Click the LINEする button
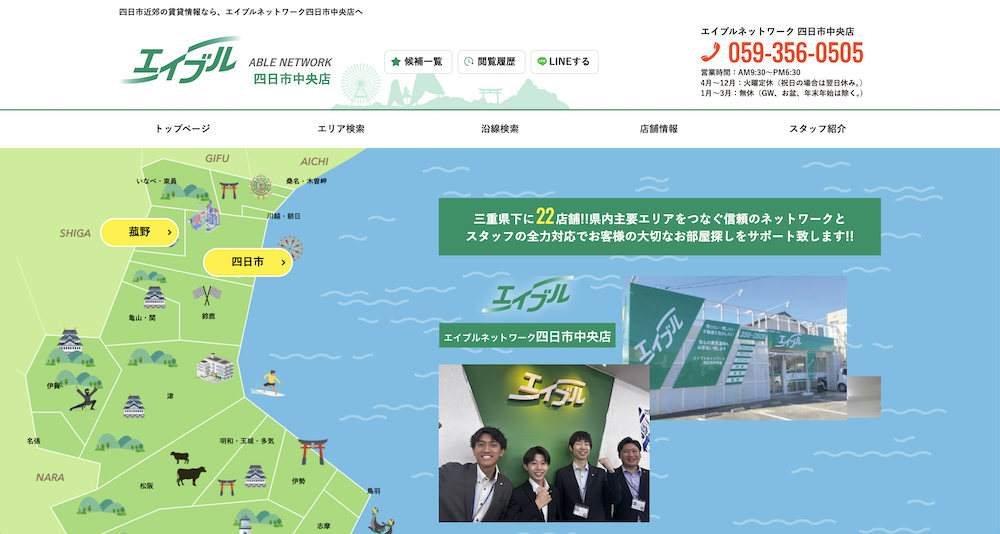 (x=564, y=62)
